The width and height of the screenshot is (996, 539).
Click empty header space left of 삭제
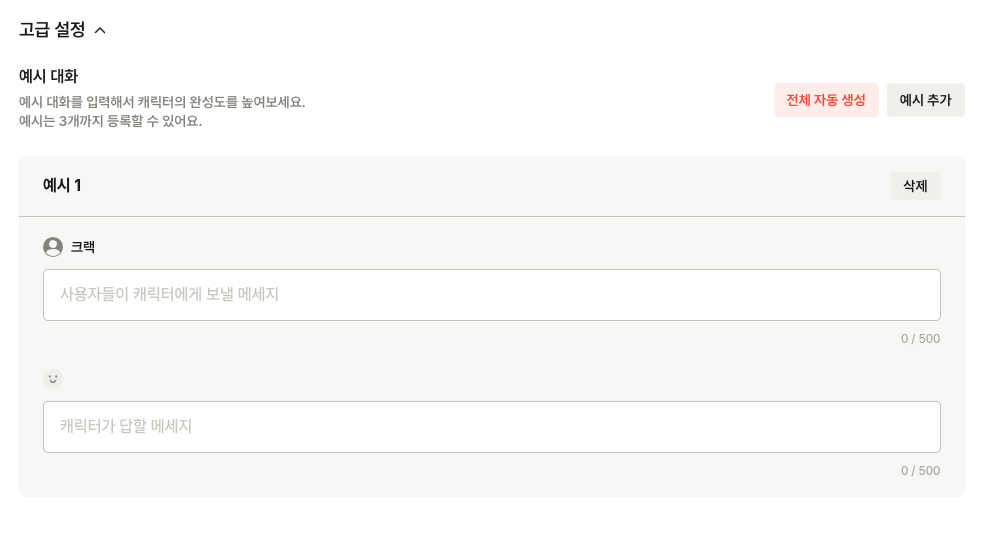485,186
